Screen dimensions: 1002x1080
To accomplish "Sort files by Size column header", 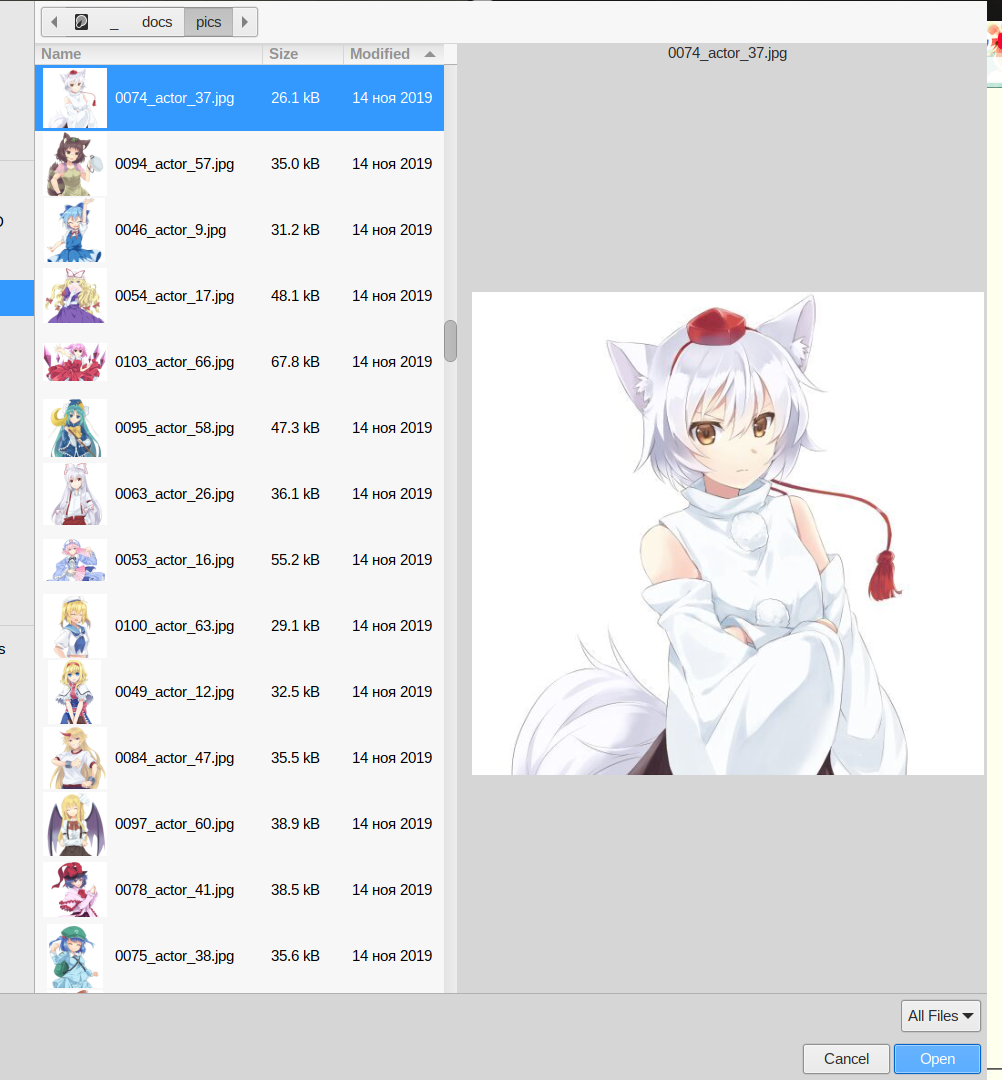I will pos(303,54).
